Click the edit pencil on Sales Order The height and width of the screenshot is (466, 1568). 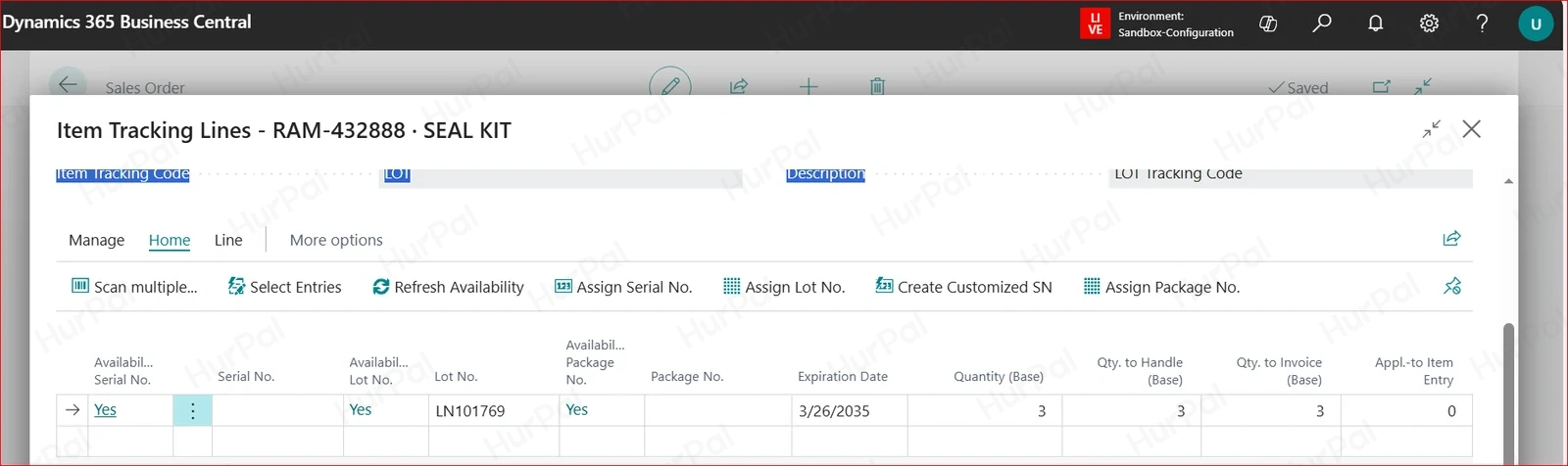point(670,85)
